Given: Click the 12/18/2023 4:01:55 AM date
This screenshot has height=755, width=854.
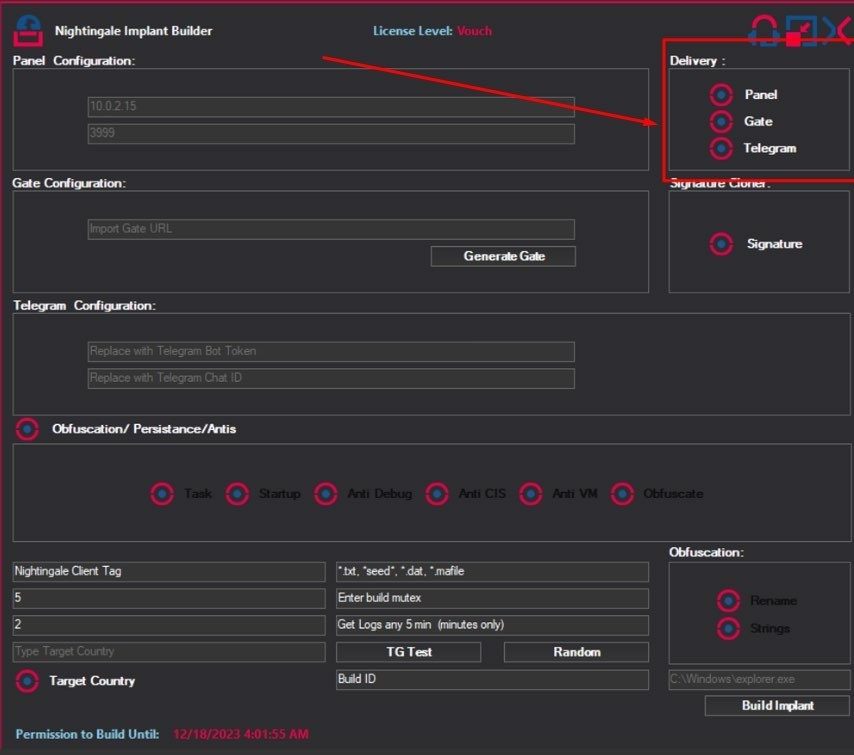Looking at the screenshot, I should click(241, 734).
